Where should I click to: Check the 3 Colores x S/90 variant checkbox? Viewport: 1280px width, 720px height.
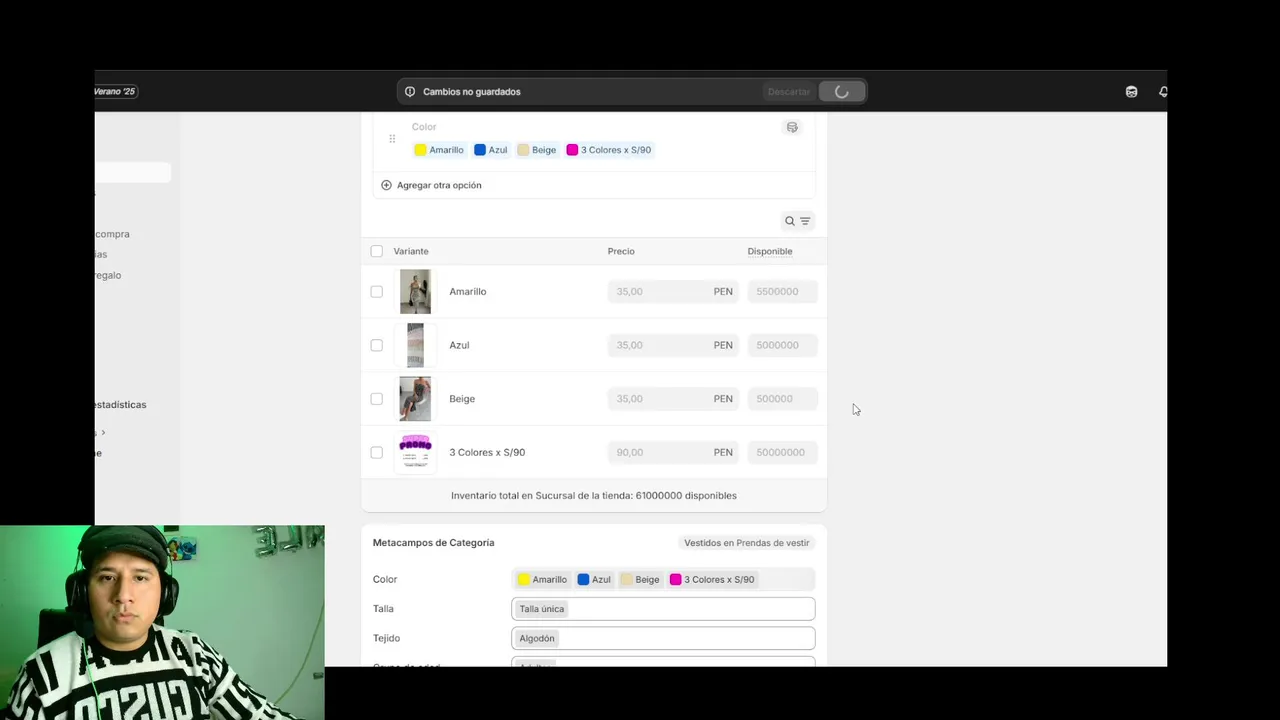(376, 452)
